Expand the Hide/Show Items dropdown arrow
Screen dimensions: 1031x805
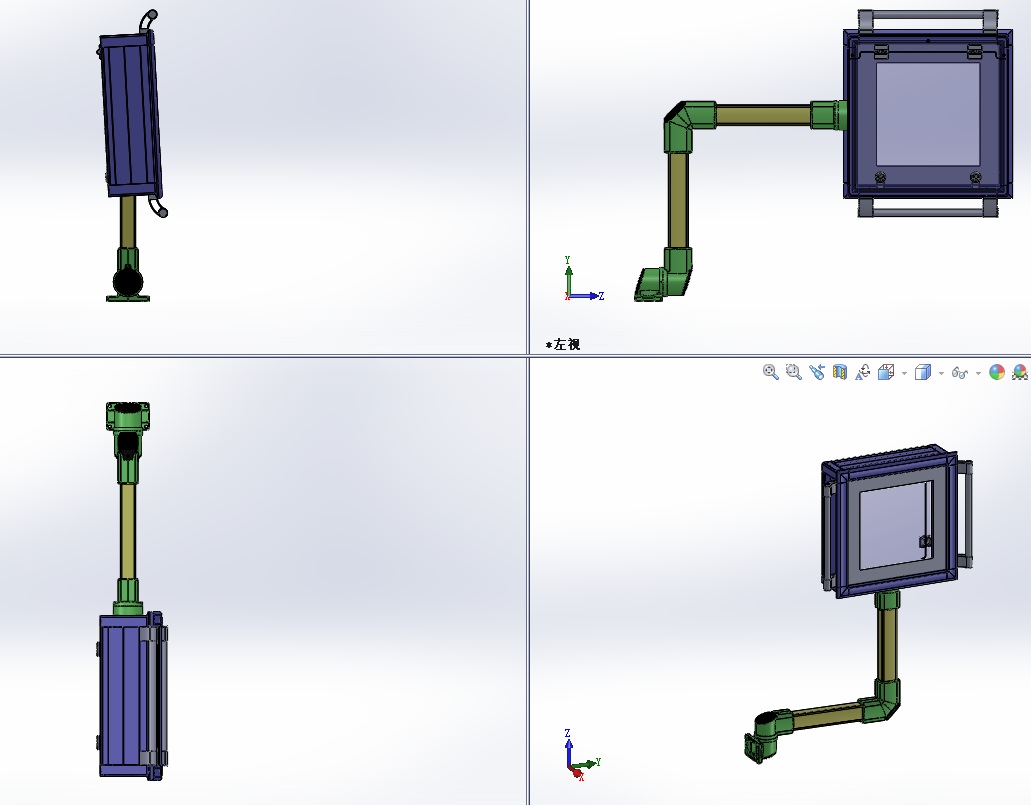(978, 374)
